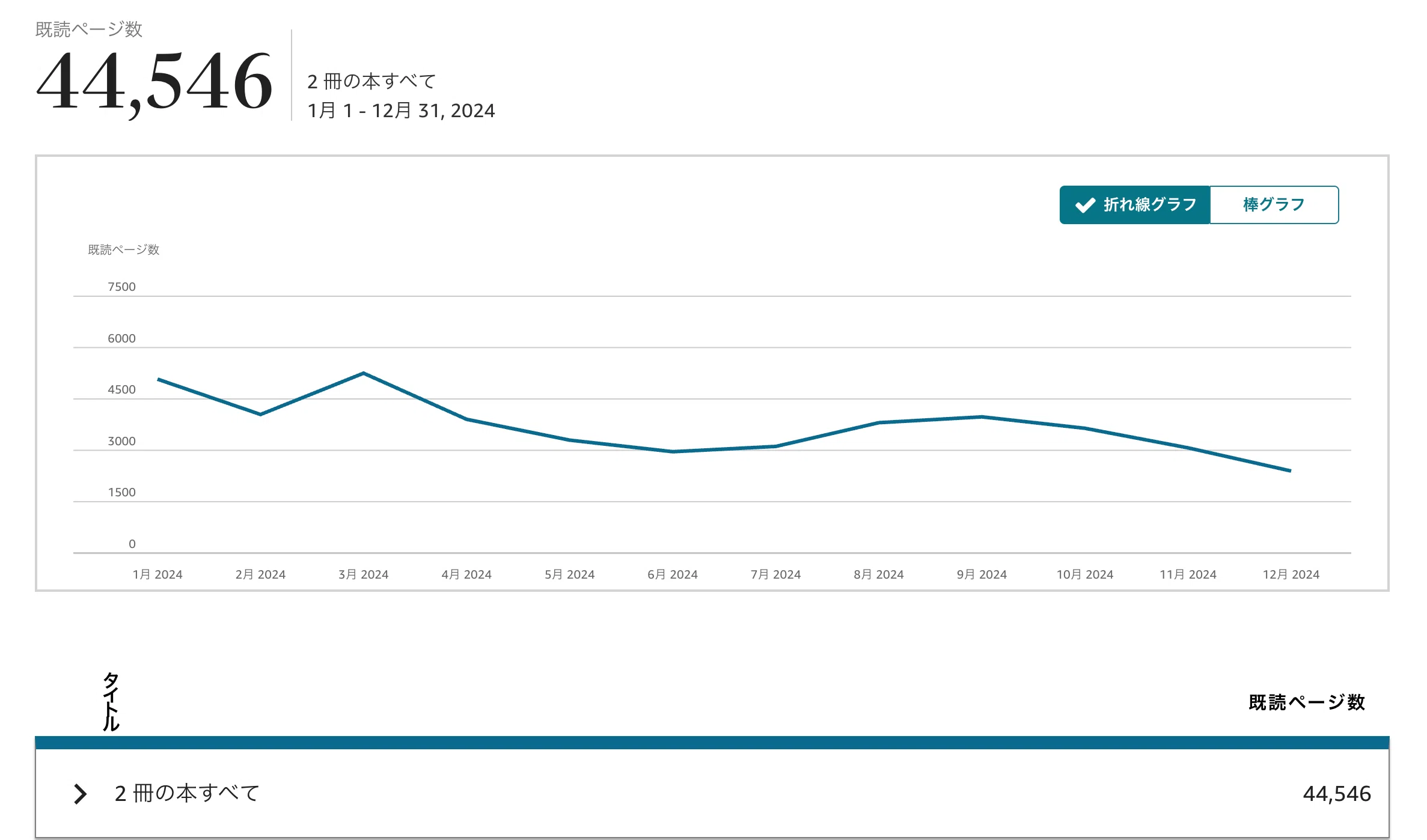Click the 既読ページ数 column header
The height and width of the screenshot is (840, 1427).
point(1306,702)
